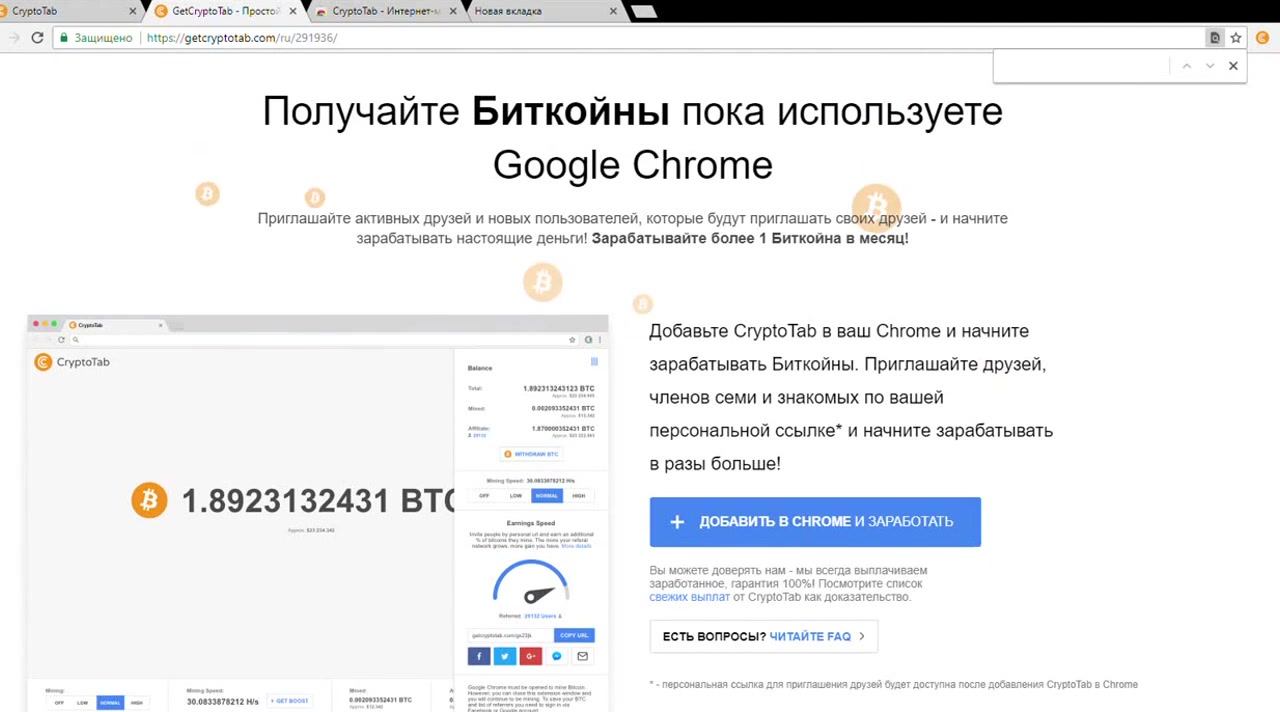Jump to previous find result arrow
Image resolution: width=1280 pixels, height=712 pixels.
pyautogui.click(x=1186, y=66)
